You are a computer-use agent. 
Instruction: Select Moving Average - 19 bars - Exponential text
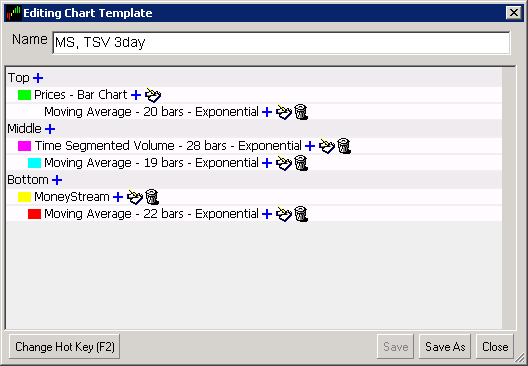point(152,163)
